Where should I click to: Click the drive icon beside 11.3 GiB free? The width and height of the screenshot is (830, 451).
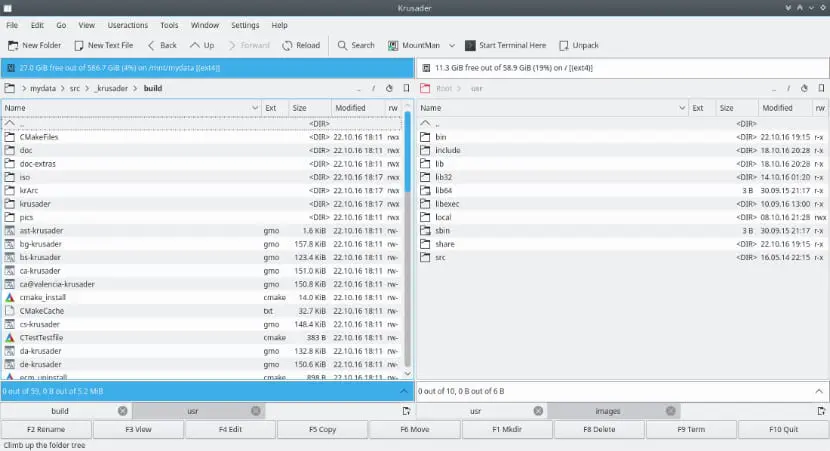point(426,68)
